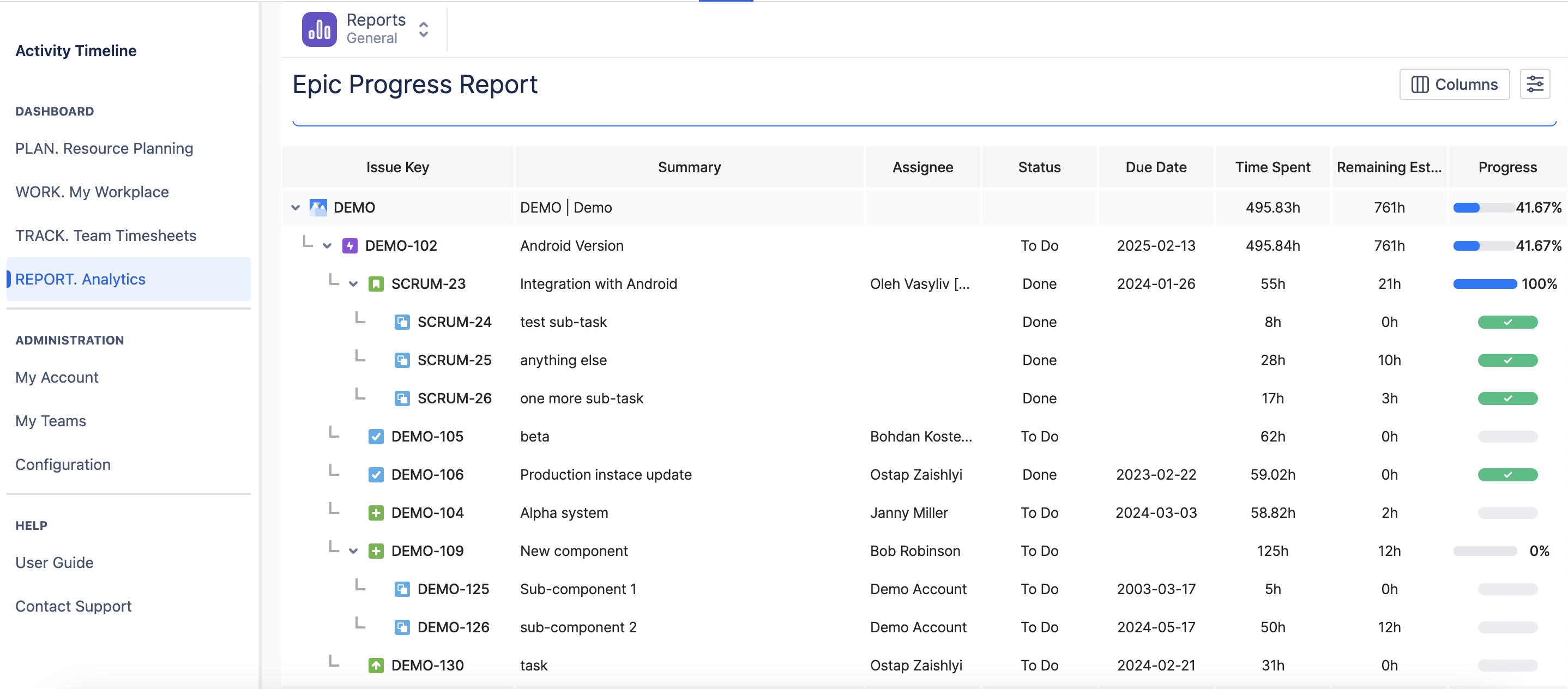Open the Reports General dropdown
Viewport: 1568px width, 689px height.
pos(423,28)
